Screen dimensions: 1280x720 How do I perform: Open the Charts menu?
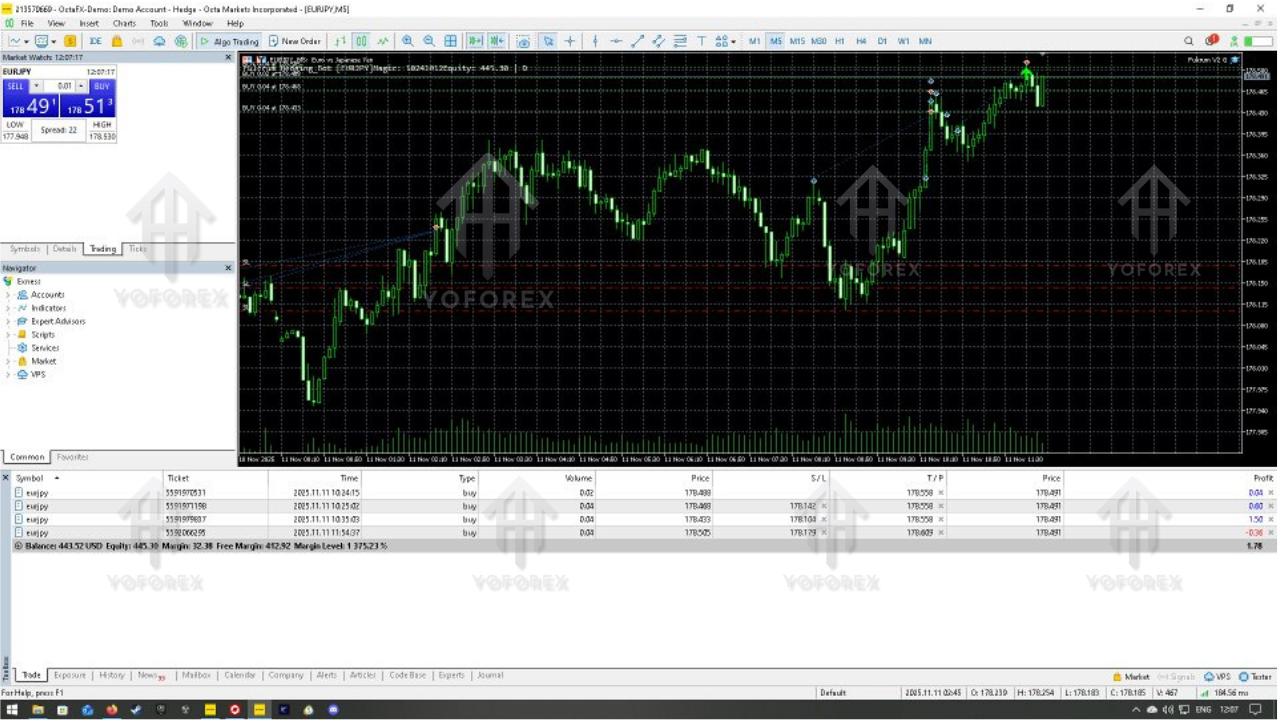click(x=124, y=23)
